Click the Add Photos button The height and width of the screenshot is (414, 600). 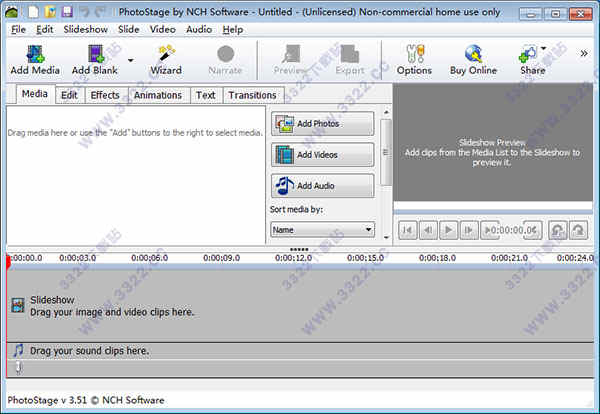pyautogui.click(x=323, y=124)
